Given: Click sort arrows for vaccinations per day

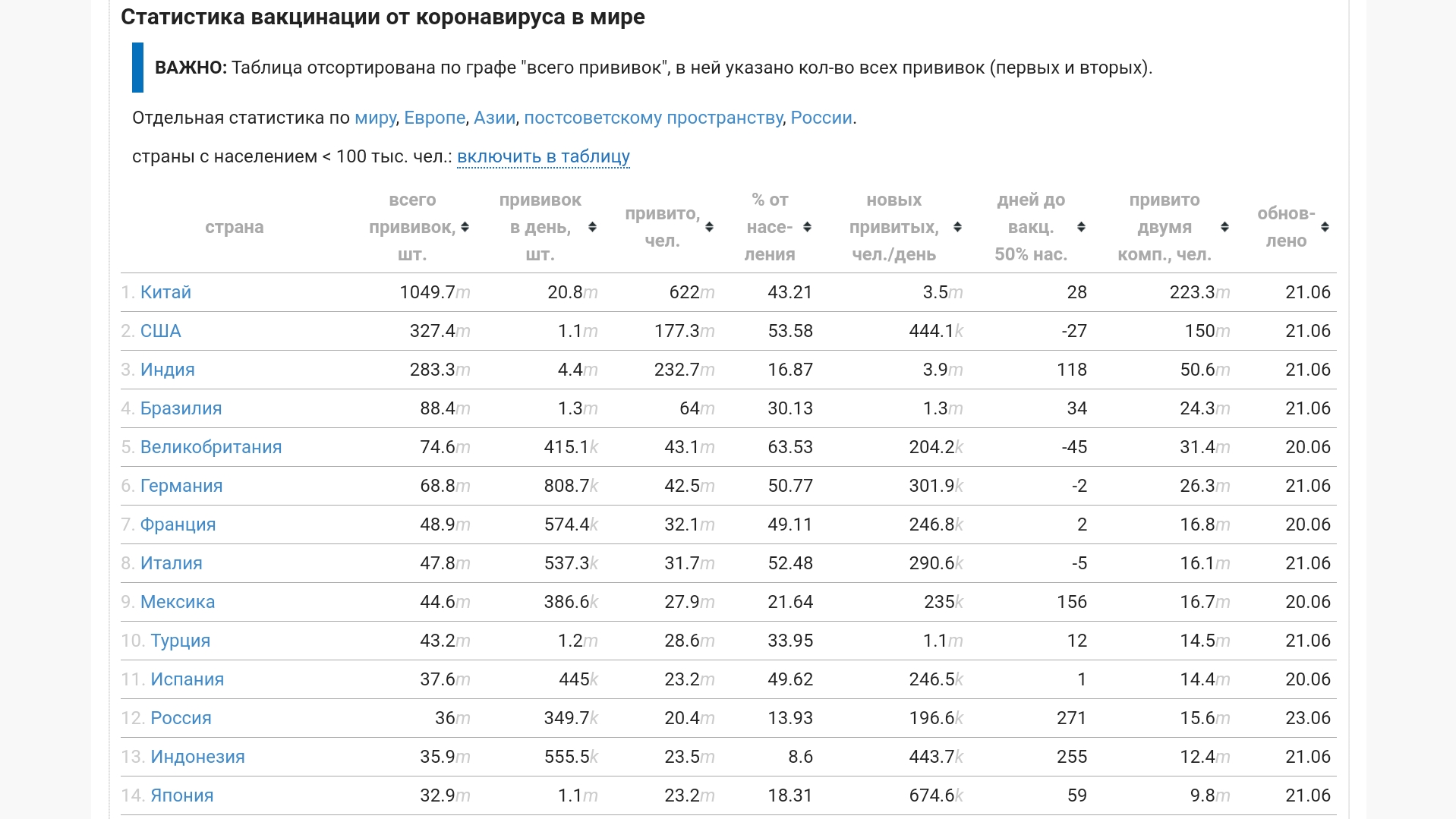Looking at the screenshot, I should pos(592,227).
